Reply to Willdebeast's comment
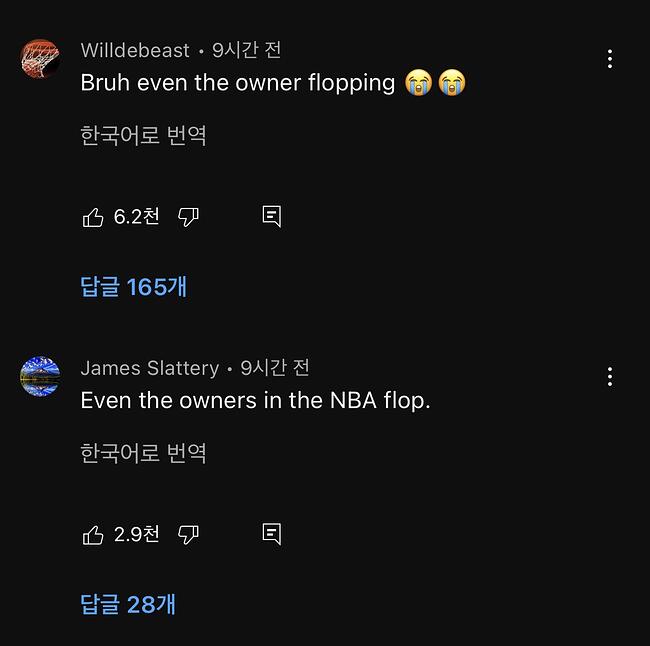The height and width of the screenshot is (646, 650). click(271, 216)
